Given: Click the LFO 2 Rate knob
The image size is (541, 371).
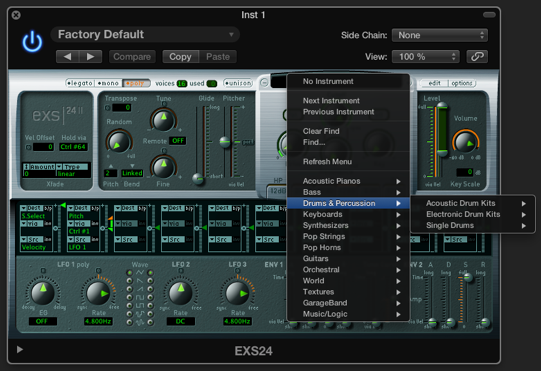Looking at the screenshot, I should [x=180, y=293].
